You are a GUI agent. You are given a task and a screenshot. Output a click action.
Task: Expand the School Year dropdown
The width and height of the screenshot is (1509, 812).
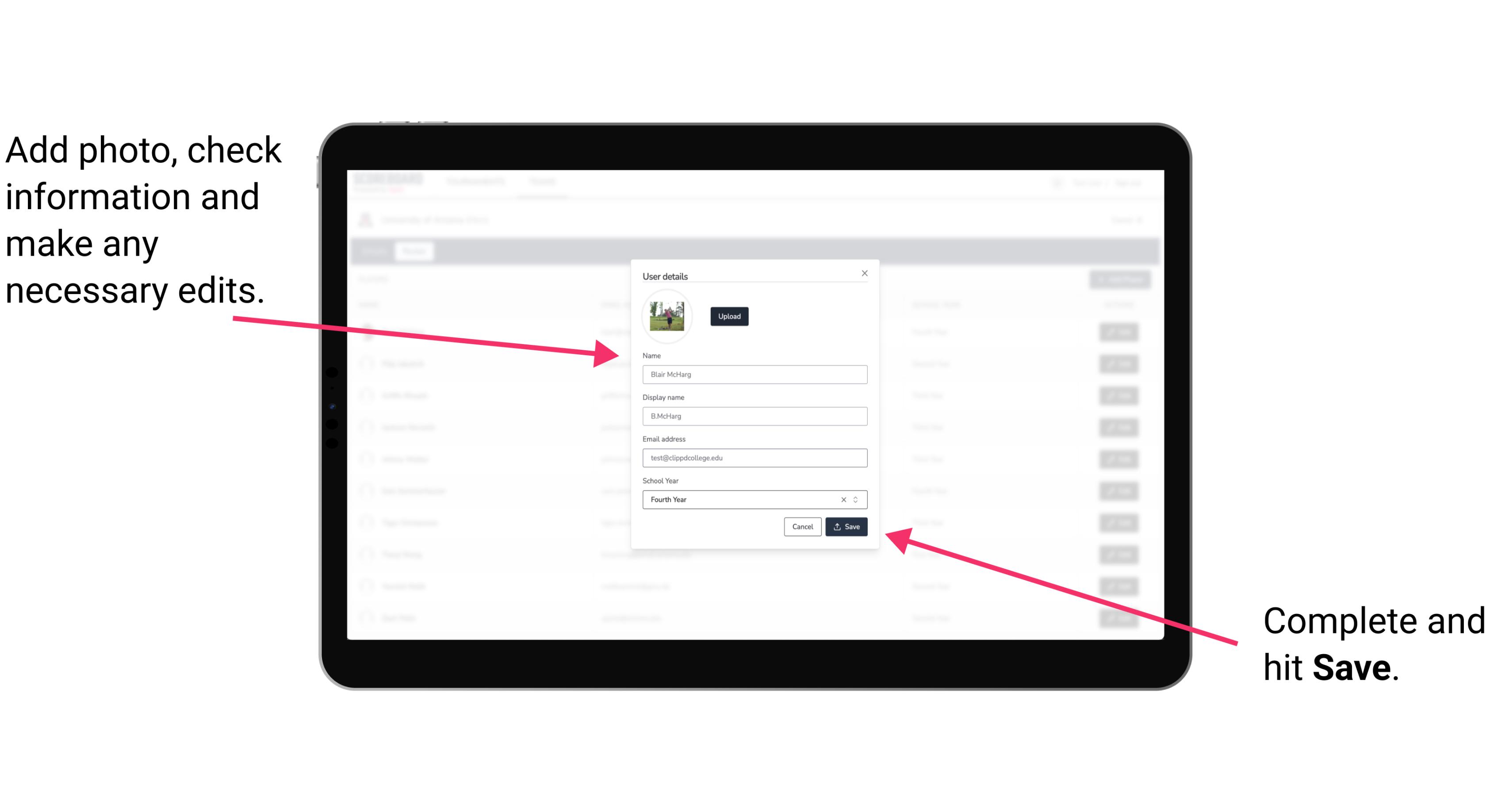pos(857,499)
